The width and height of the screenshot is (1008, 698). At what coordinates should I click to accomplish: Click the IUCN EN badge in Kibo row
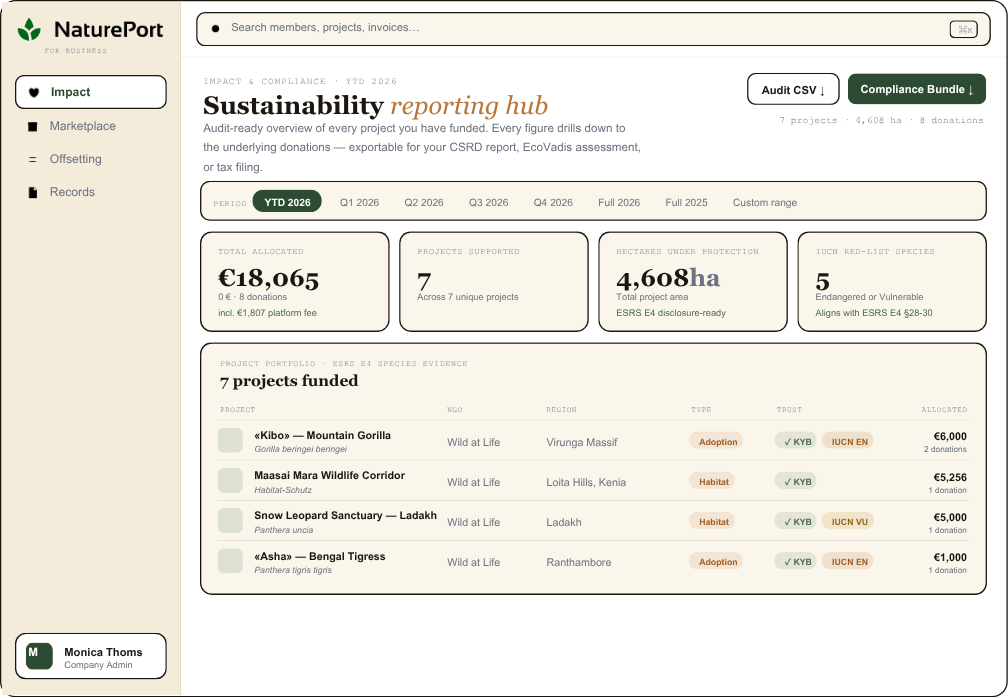(x=848, y=442)
